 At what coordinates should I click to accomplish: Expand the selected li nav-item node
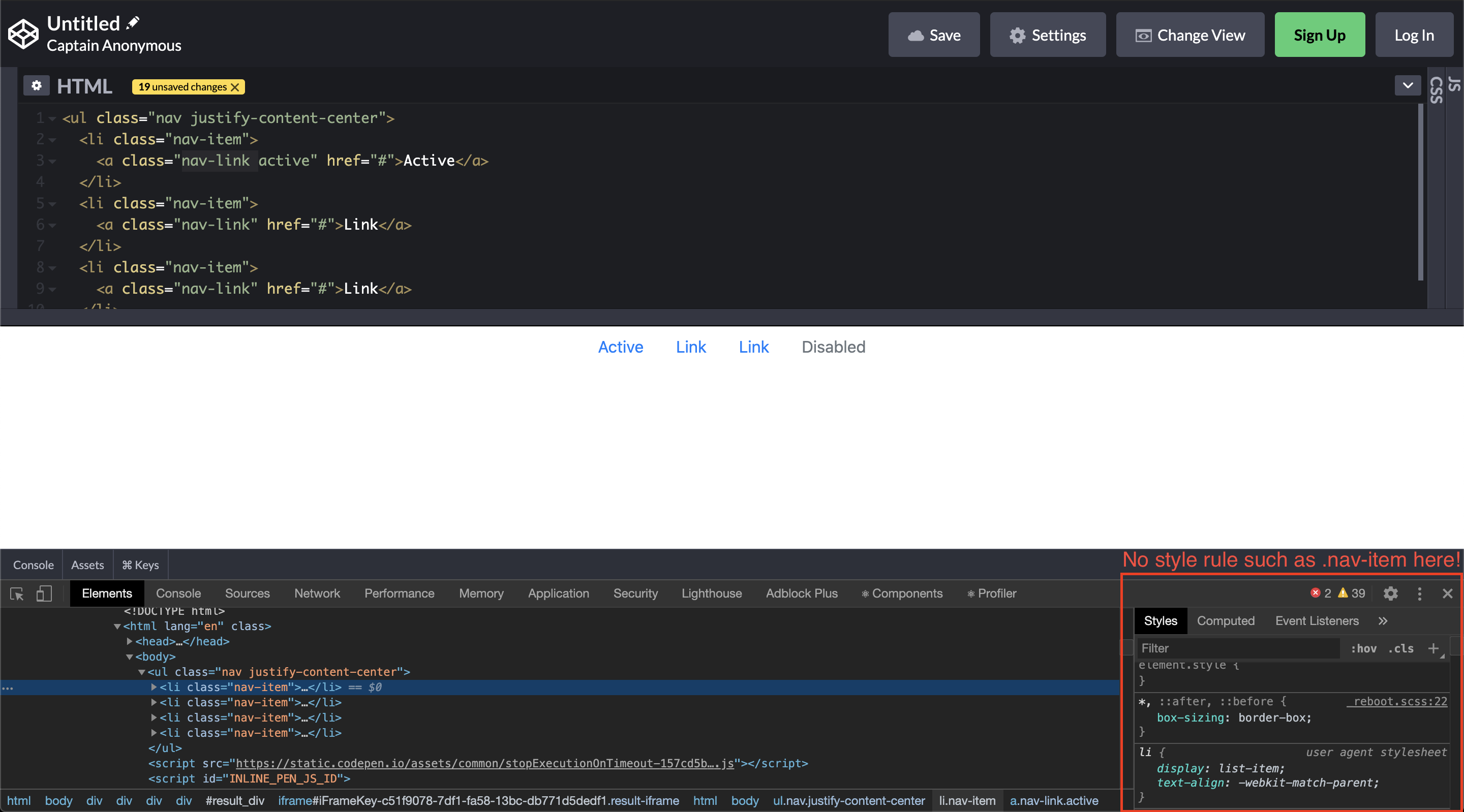pos(154,687)
